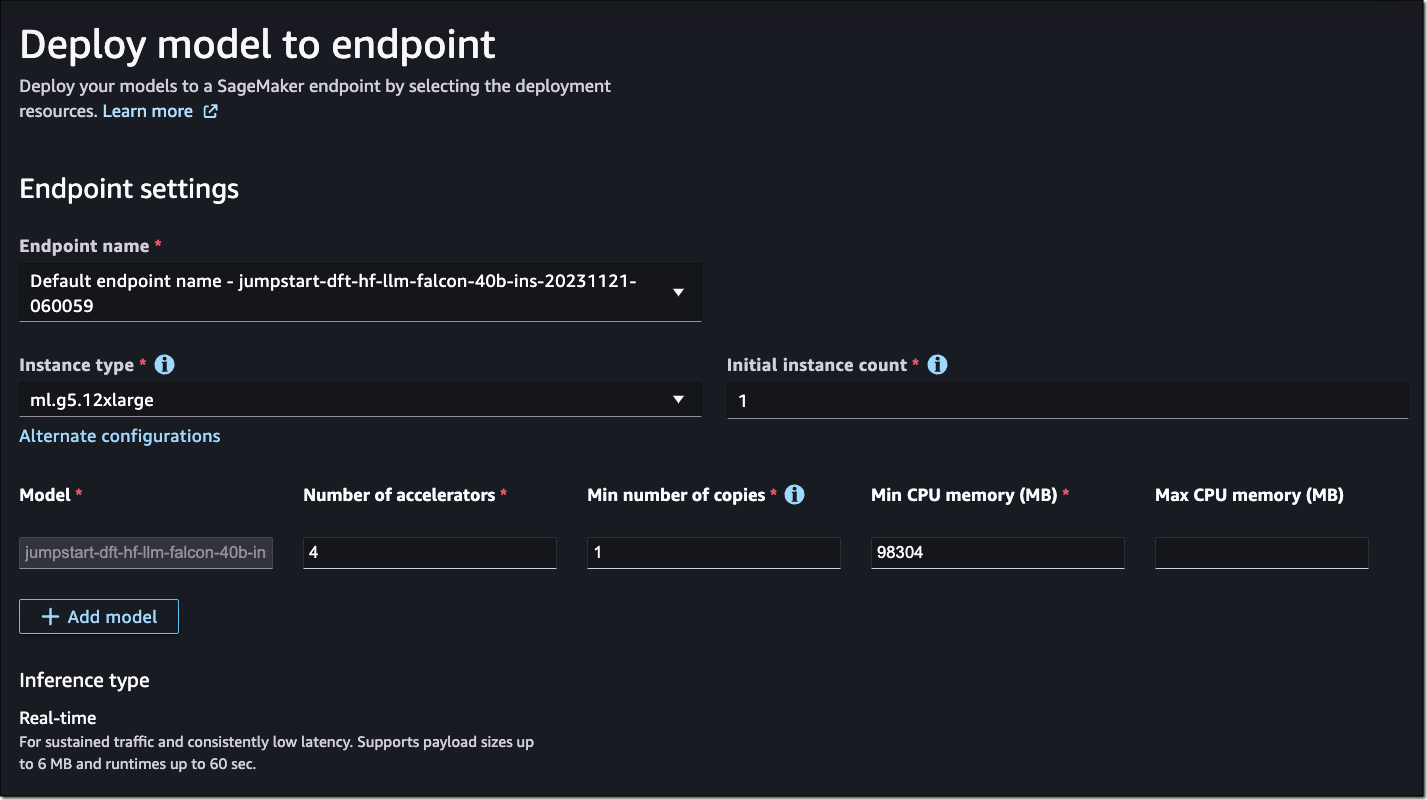Select the Min number of copies field
Viewport: 1427px width, 800px height.
713,552
